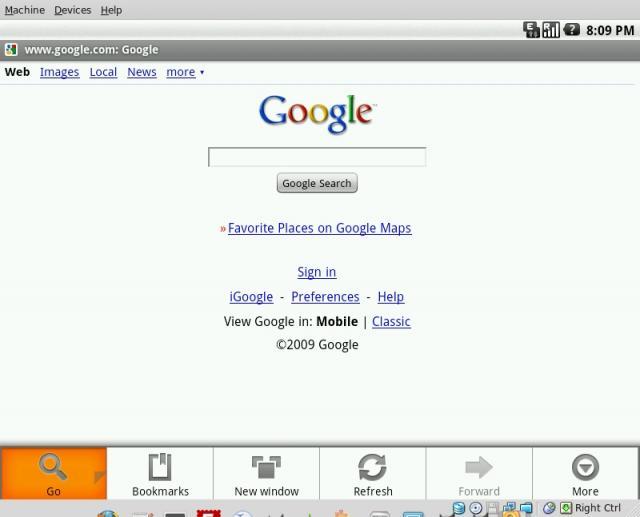640x517 pixels.
Task: Click the Sign in link
Action: pos(317,272)
